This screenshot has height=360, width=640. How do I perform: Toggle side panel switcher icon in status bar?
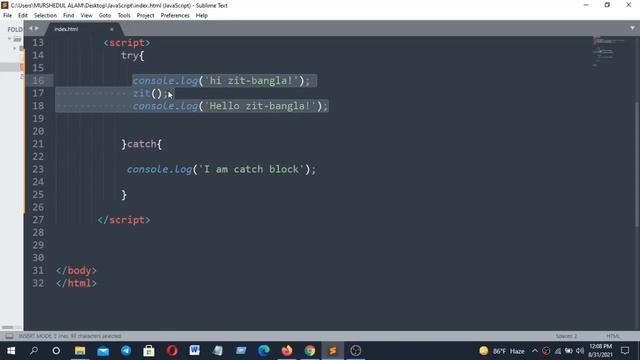pos(9,336)
